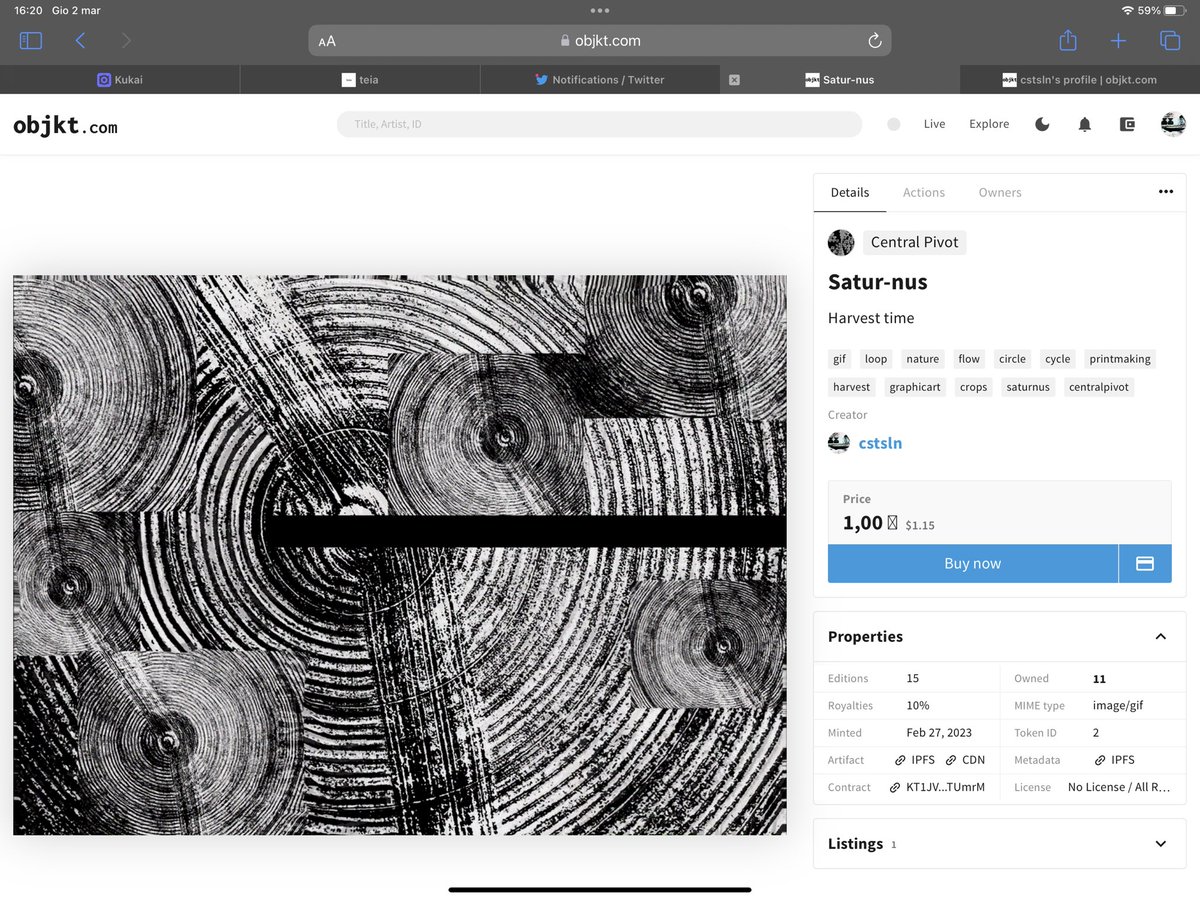Click the Satur-nus artwork image
This screenshot has height=899, width=1200.
(x=400, y=555)
